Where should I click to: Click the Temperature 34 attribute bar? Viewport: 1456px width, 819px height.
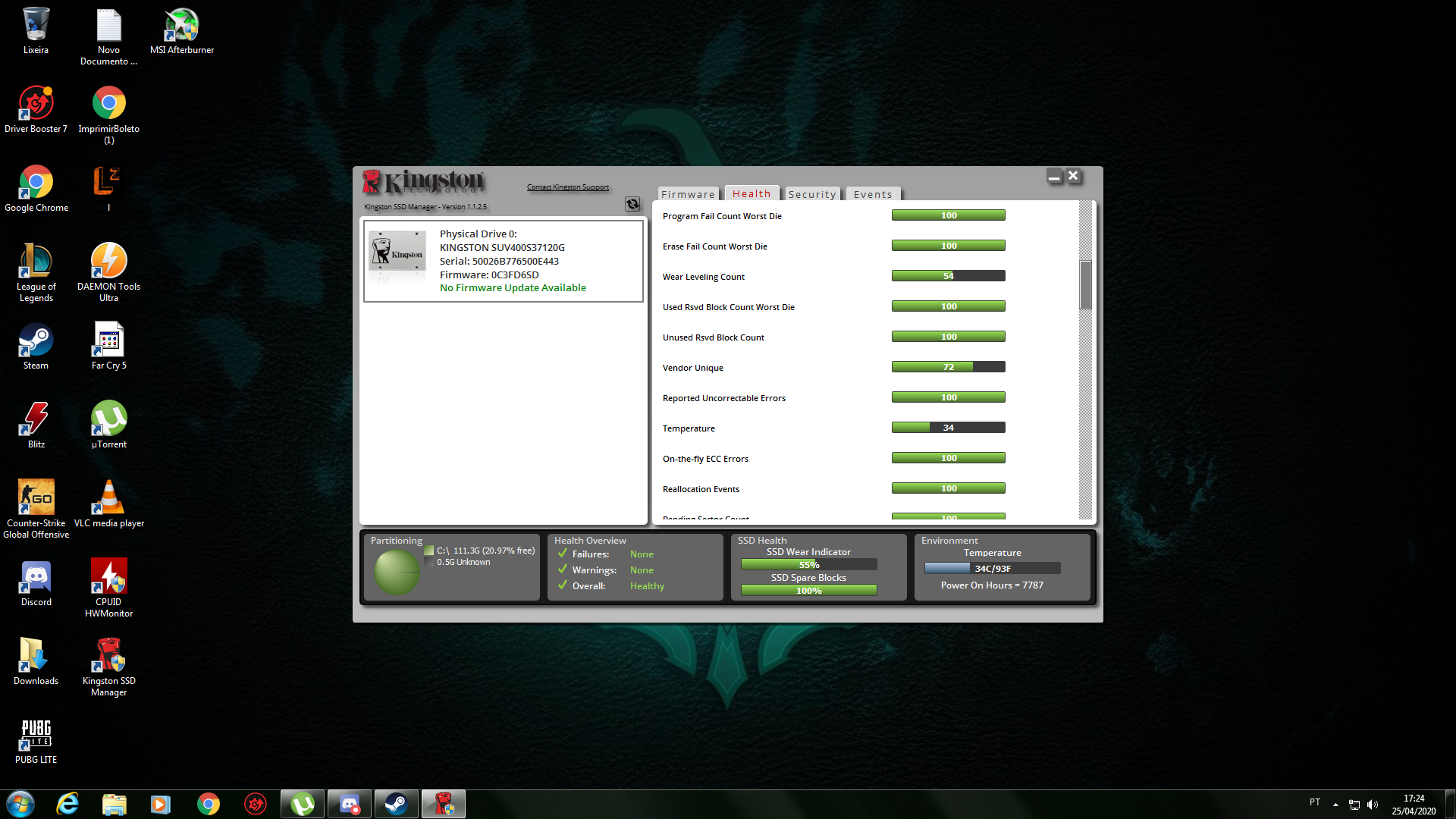(949, 428)
